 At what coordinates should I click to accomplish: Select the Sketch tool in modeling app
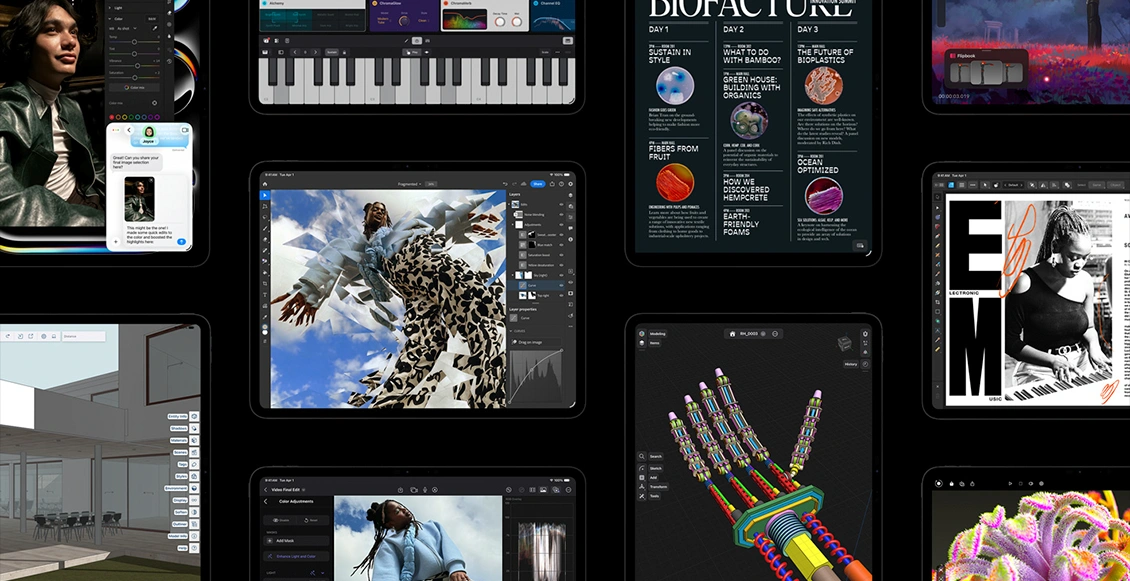642,467
